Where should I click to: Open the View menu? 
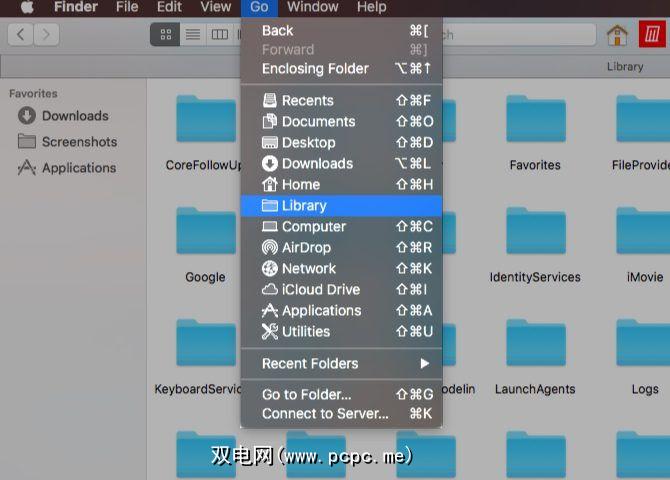(216, 7)
